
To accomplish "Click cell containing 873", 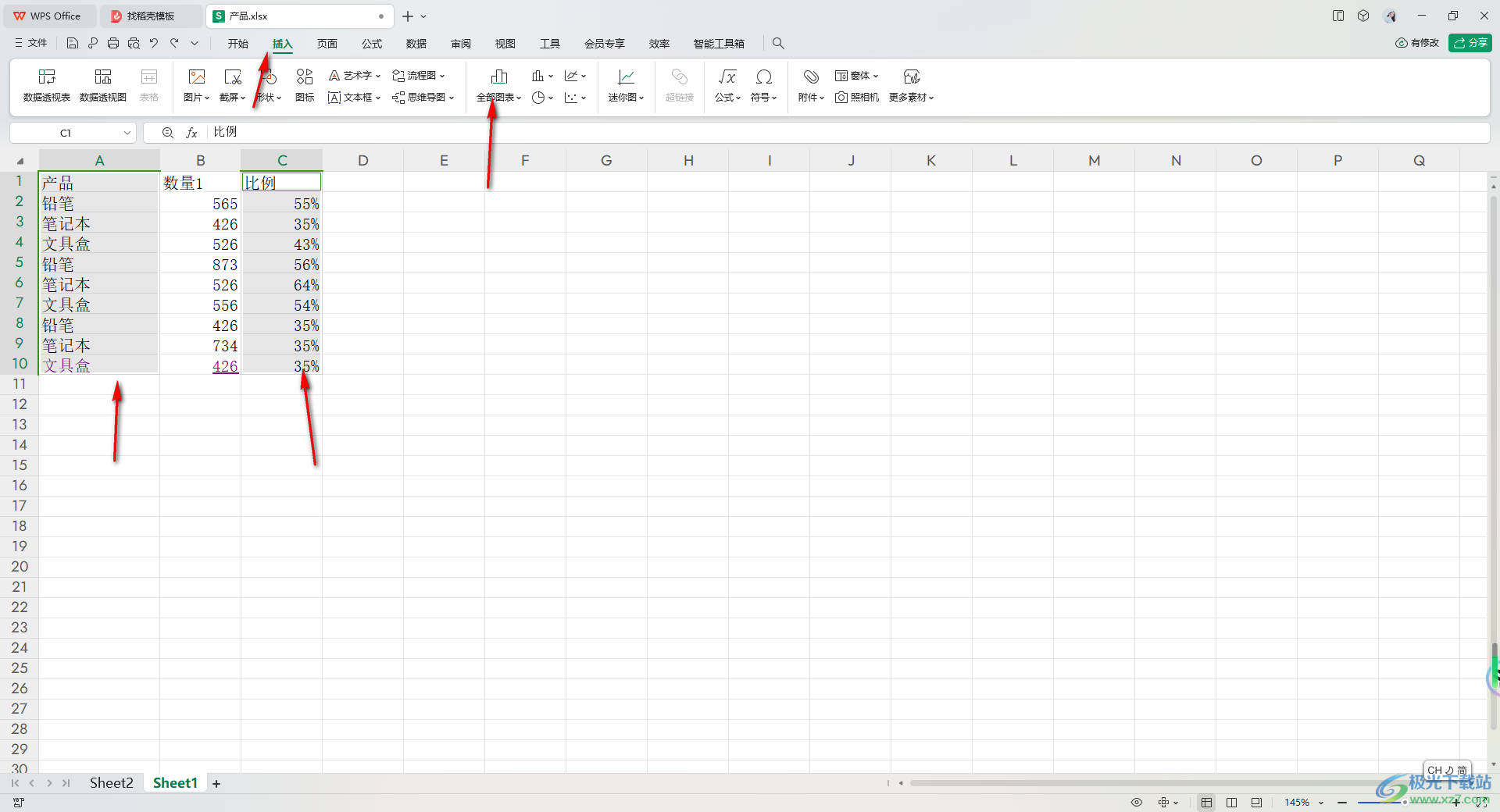I will coord(200,265).
